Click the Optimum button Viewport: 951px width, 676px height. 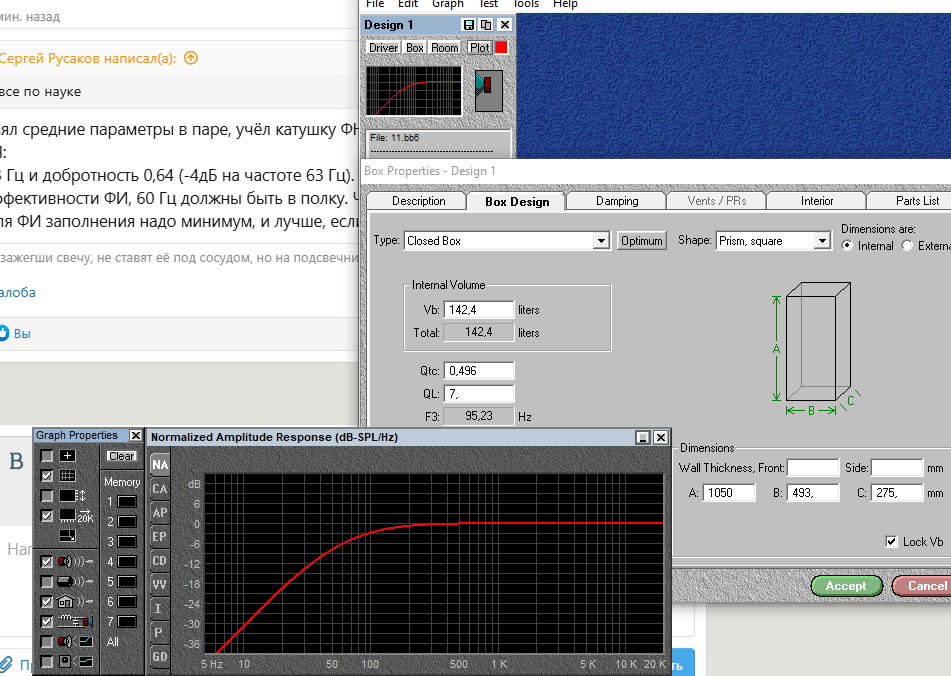[641, 241]
